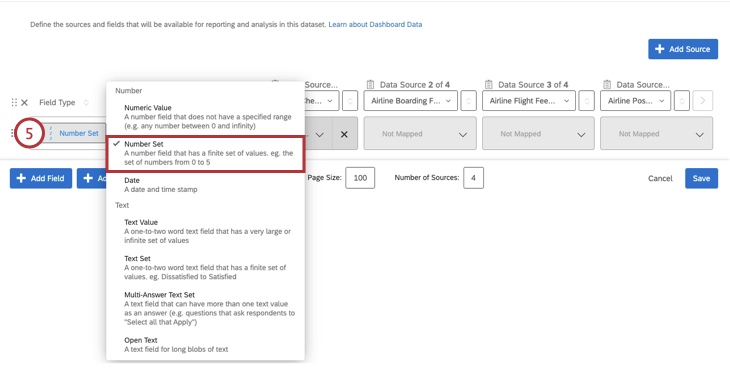This screenshot has width=730, height=385.
Task: Click the reorder stepper beside Airline Flight Fee source
Action: click(587, 101)
